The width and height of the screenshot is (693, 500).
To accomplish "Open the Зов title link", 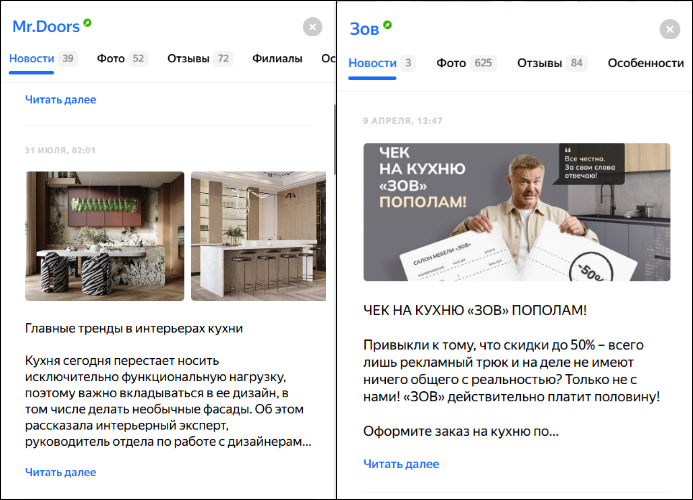I will tap(364, 29).
